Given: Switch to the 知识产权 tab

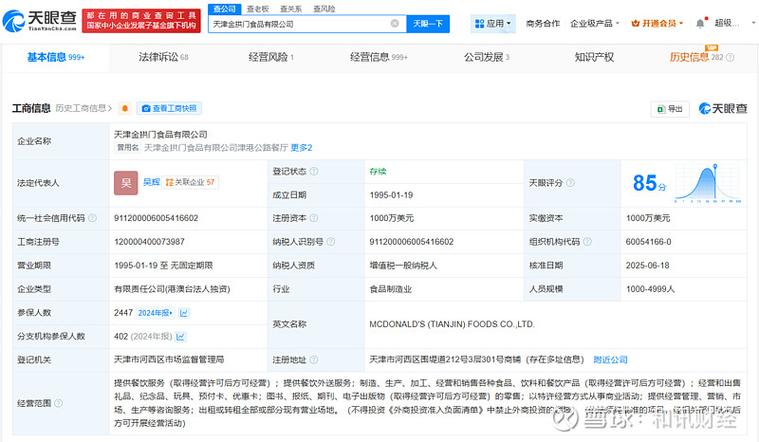Looking at the screenshot, I should coord(594,57).
